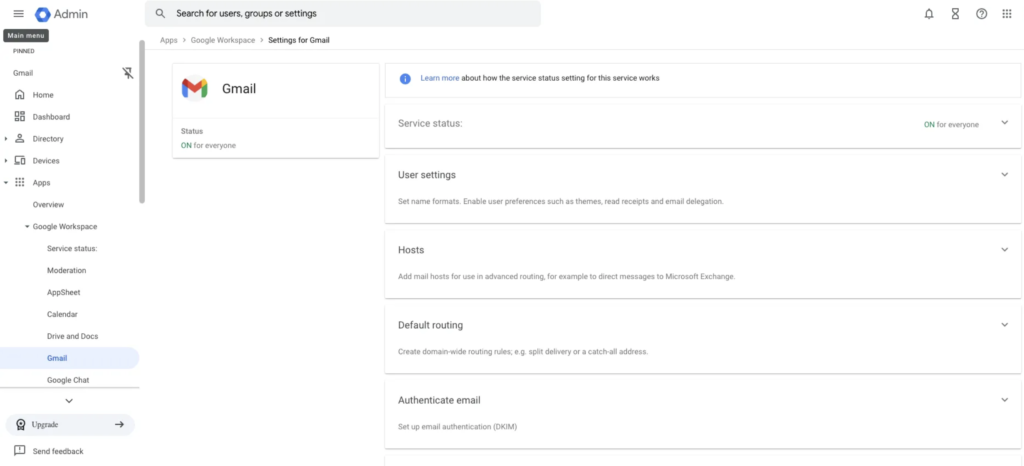Click the Upgrade arrow icon
Viewport: 1024px width, 466px height.
coord(120,424)
